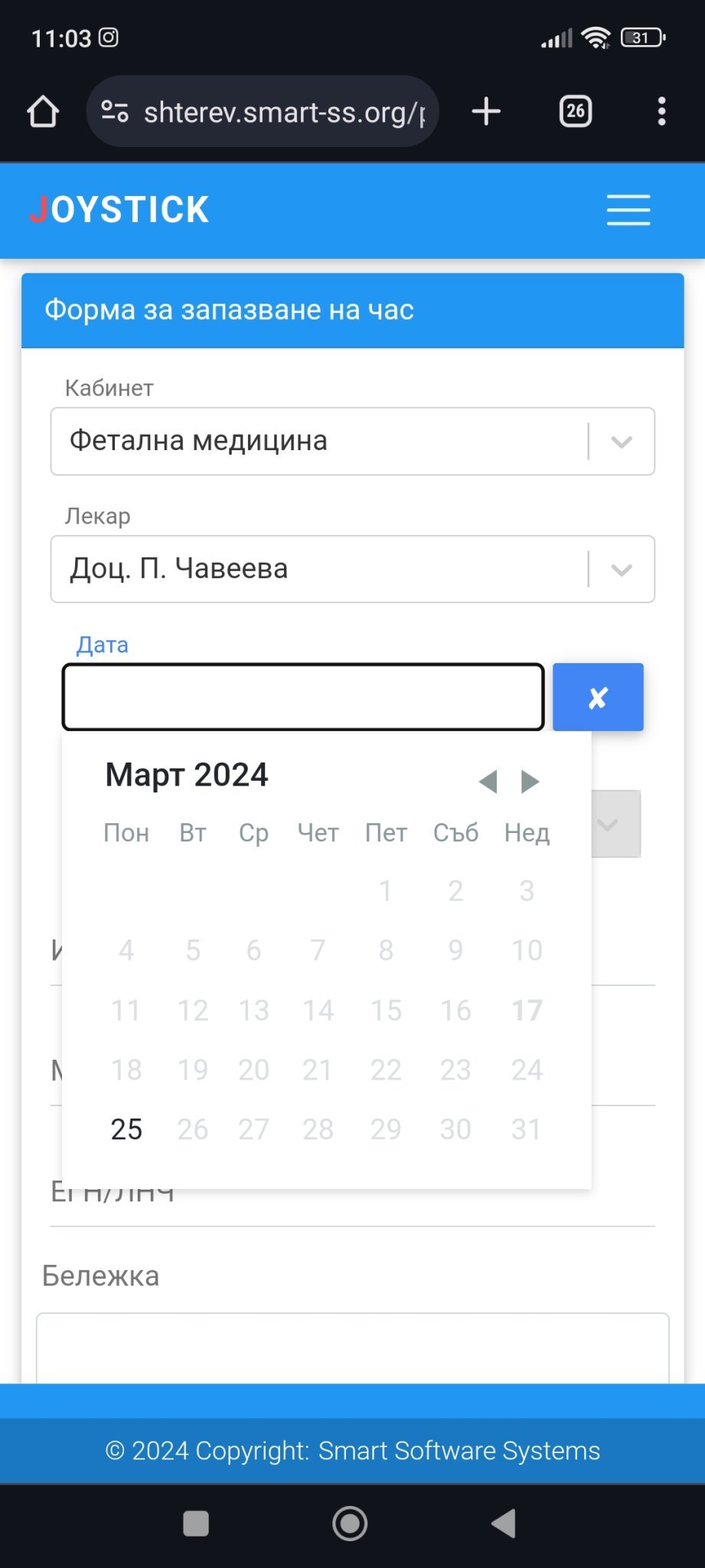This screenshot has height=1568, width=705.
Task: Expand the Лекар dropdown
Action: (x=622, y=570)
